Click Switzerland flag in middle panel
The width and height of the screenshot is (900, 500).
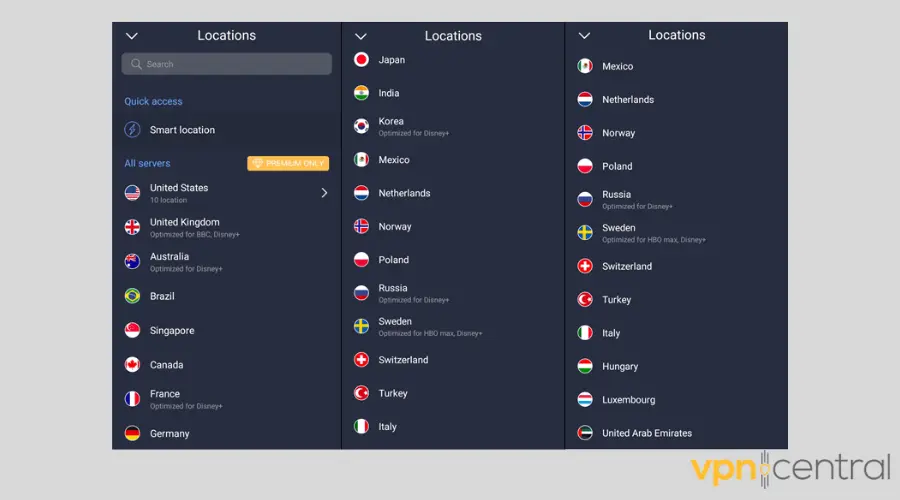(x=361, y=360)
